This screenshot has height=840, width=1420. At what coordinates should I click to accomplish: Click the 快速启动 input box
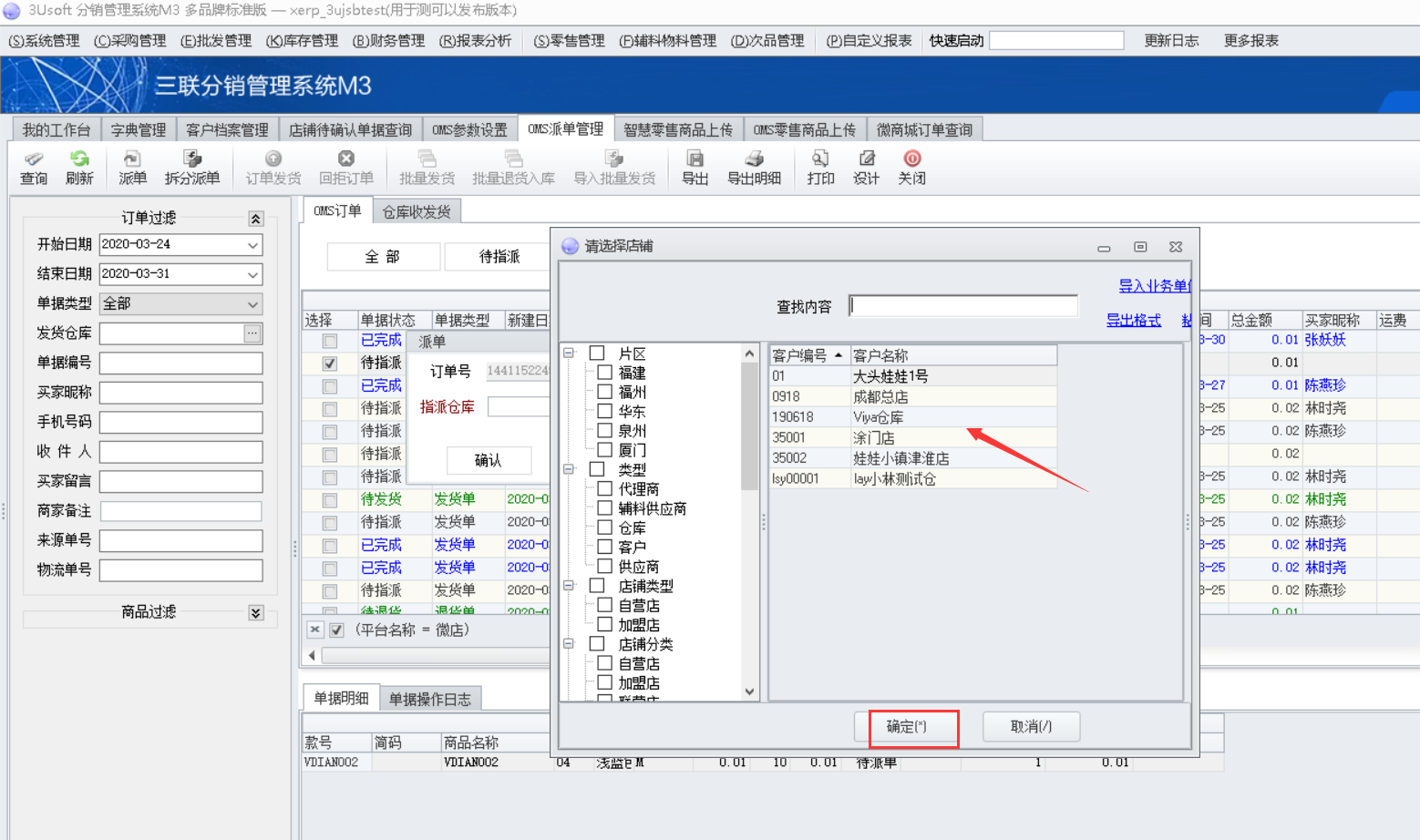[x=1056, y=41]
